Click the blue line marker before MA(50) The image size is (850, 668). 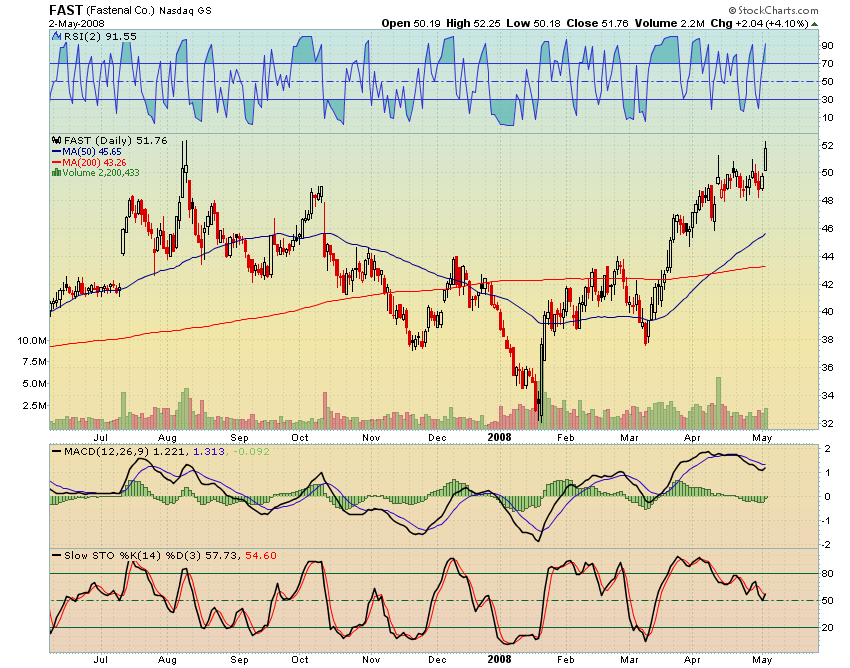(x=56, y=152)
